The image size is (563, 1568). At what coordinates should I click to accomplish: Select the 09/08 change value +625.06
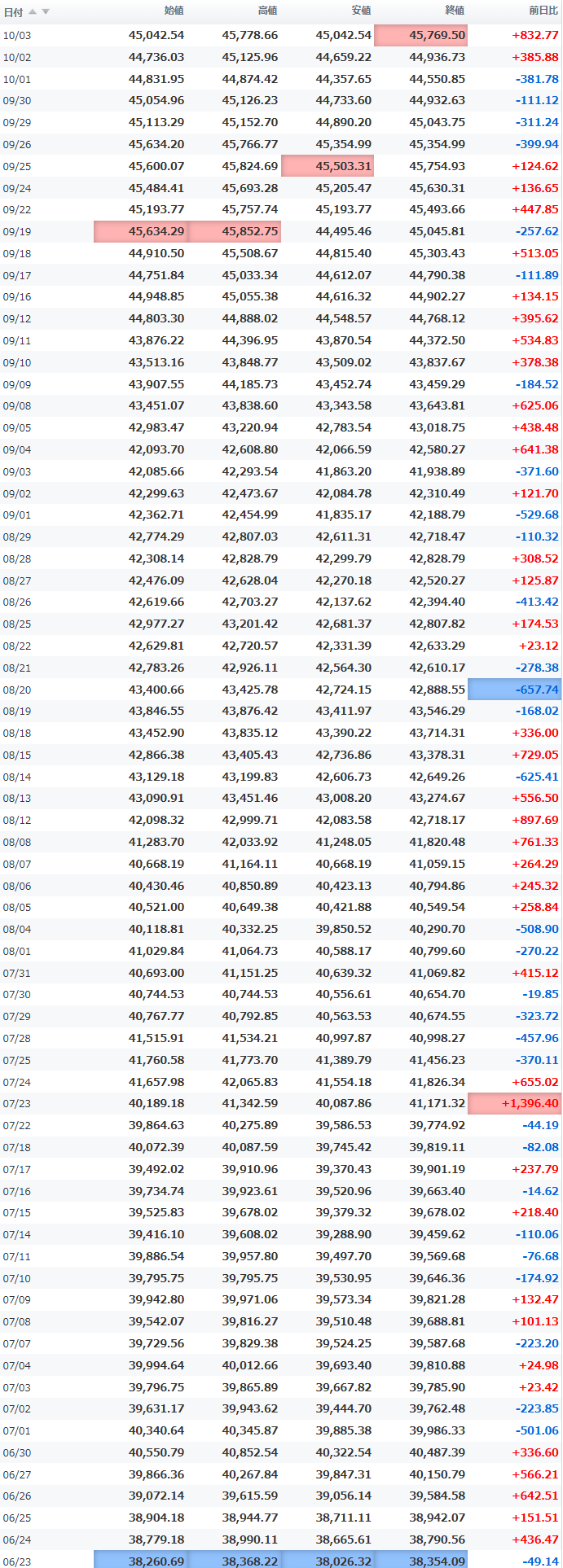(x=535, y=405)
